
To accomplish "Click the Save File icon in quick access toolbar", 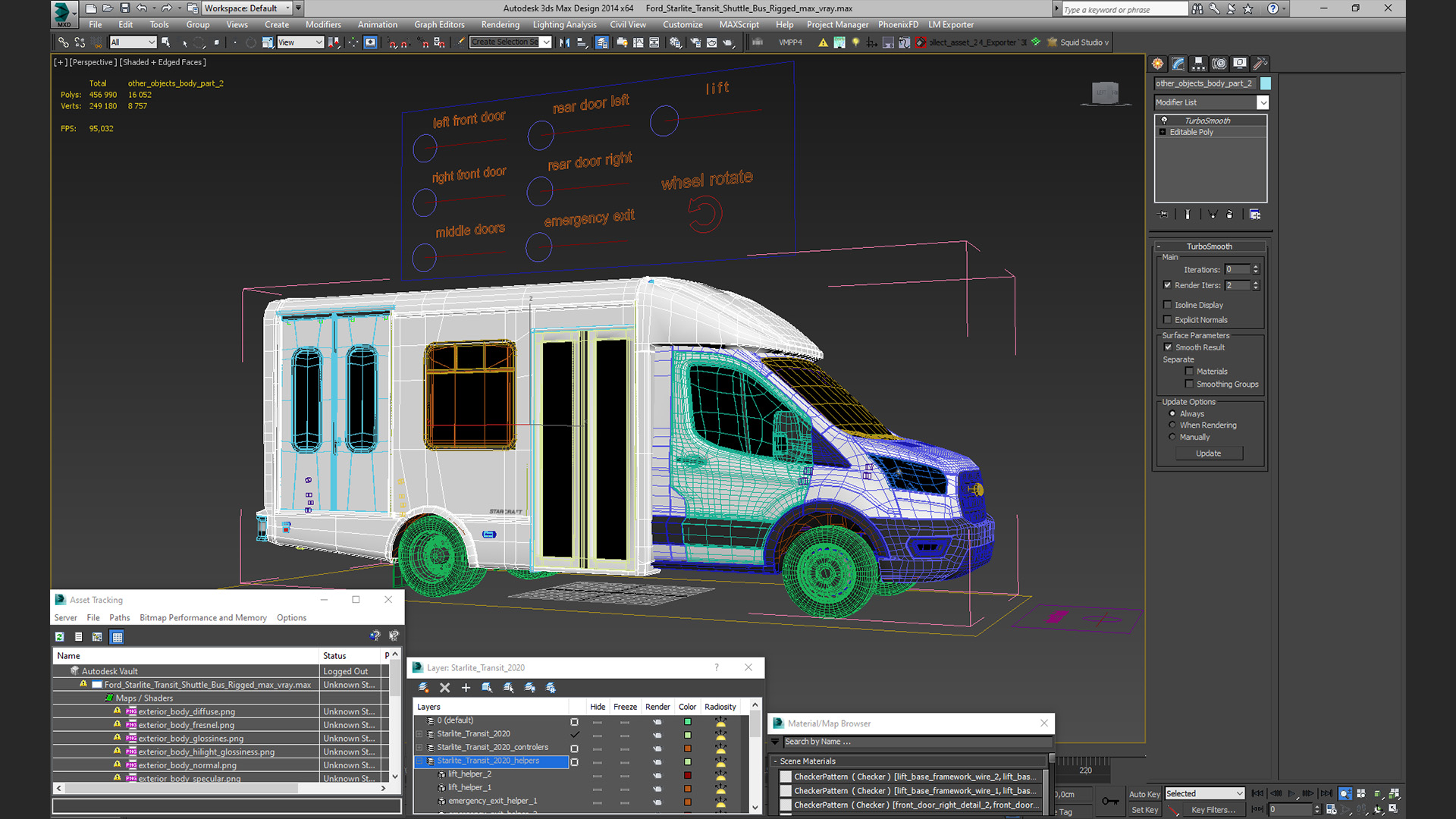I will pyautogui.click(x=125, y=8).
